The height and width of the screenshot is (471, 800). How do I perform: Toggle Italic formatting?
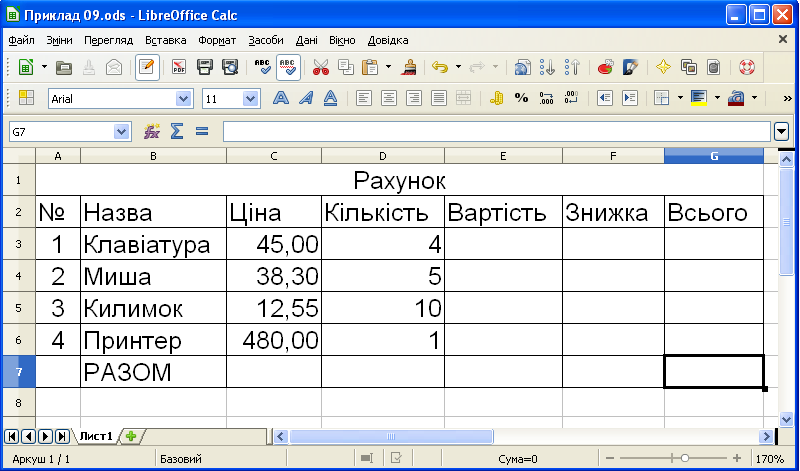(306, 98)
